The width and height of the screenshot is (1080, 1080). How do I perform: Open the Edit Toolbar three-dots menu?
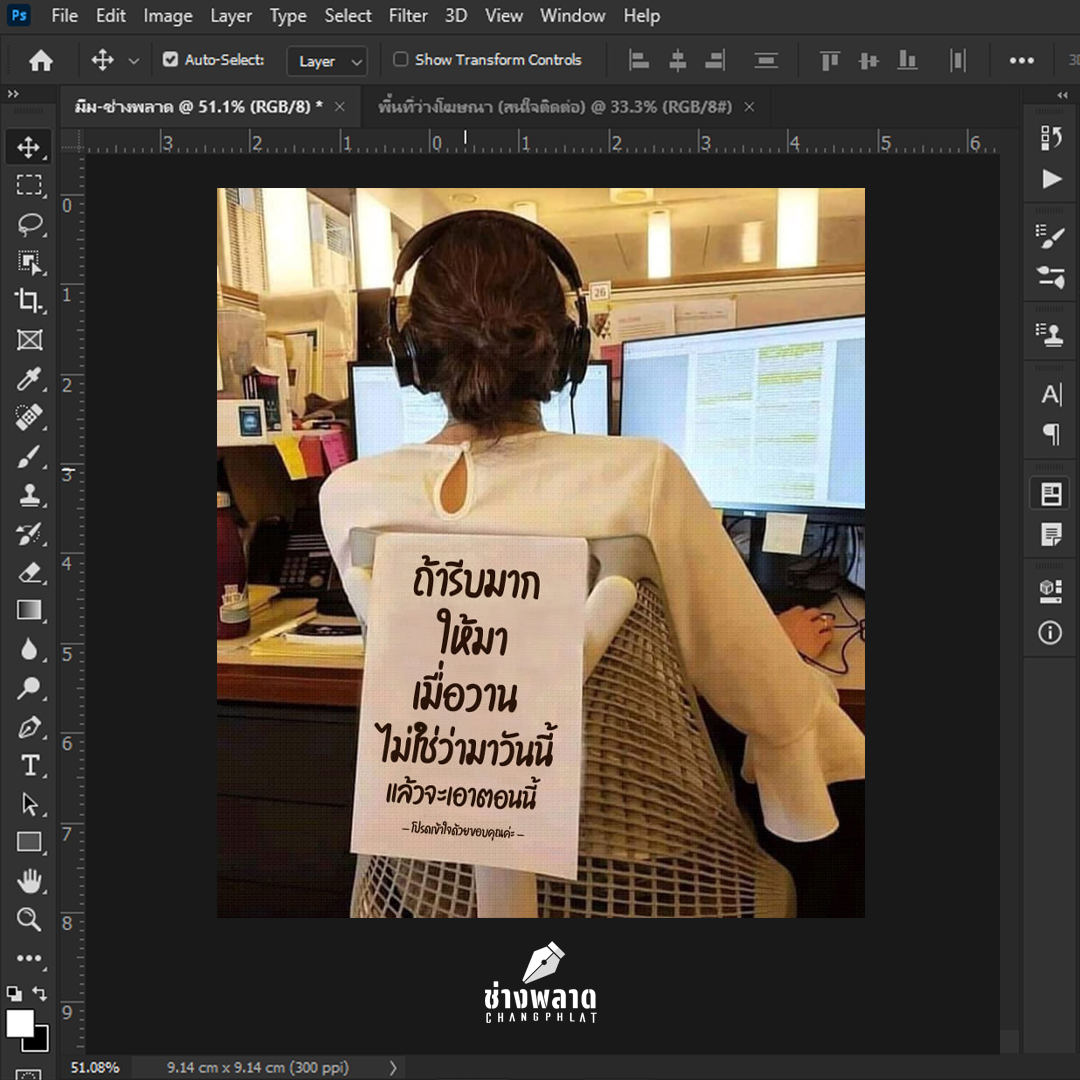tap(28, 958)
